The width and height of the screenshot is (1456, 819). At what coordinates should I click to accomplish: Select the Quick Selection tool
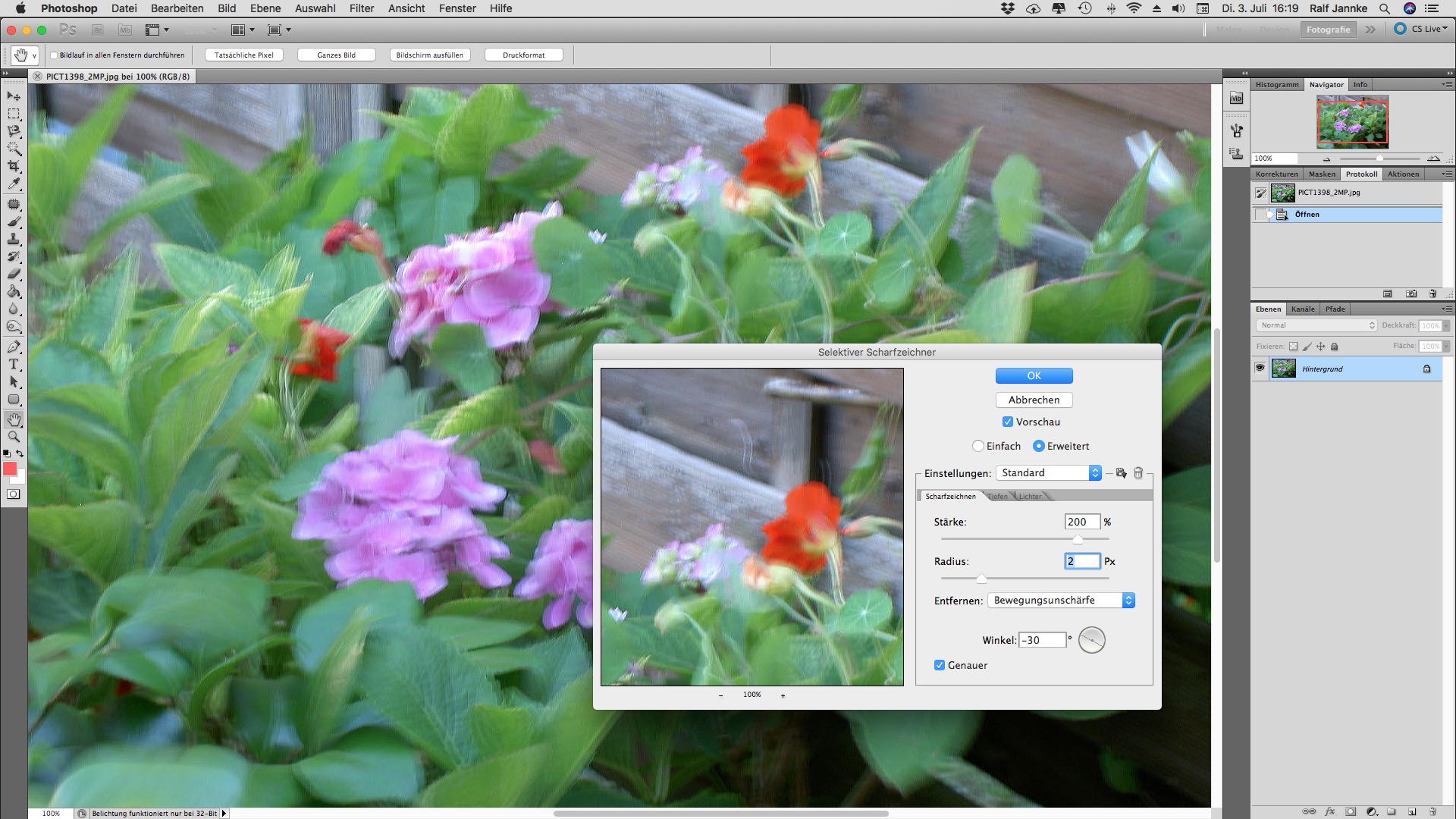(x=14, y=149)
